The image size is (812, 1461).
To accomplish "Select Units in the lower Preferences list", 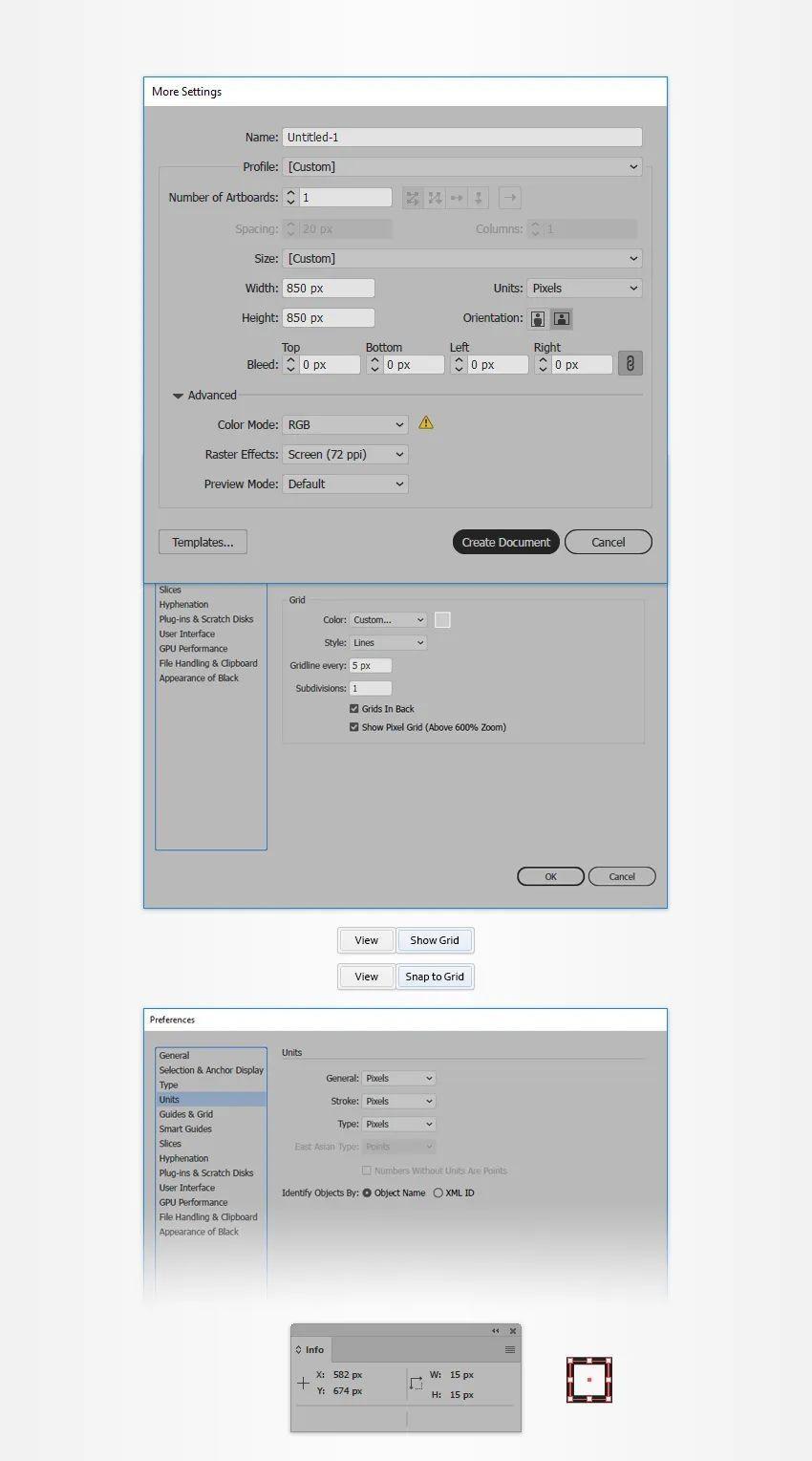I will (211, 1100).
